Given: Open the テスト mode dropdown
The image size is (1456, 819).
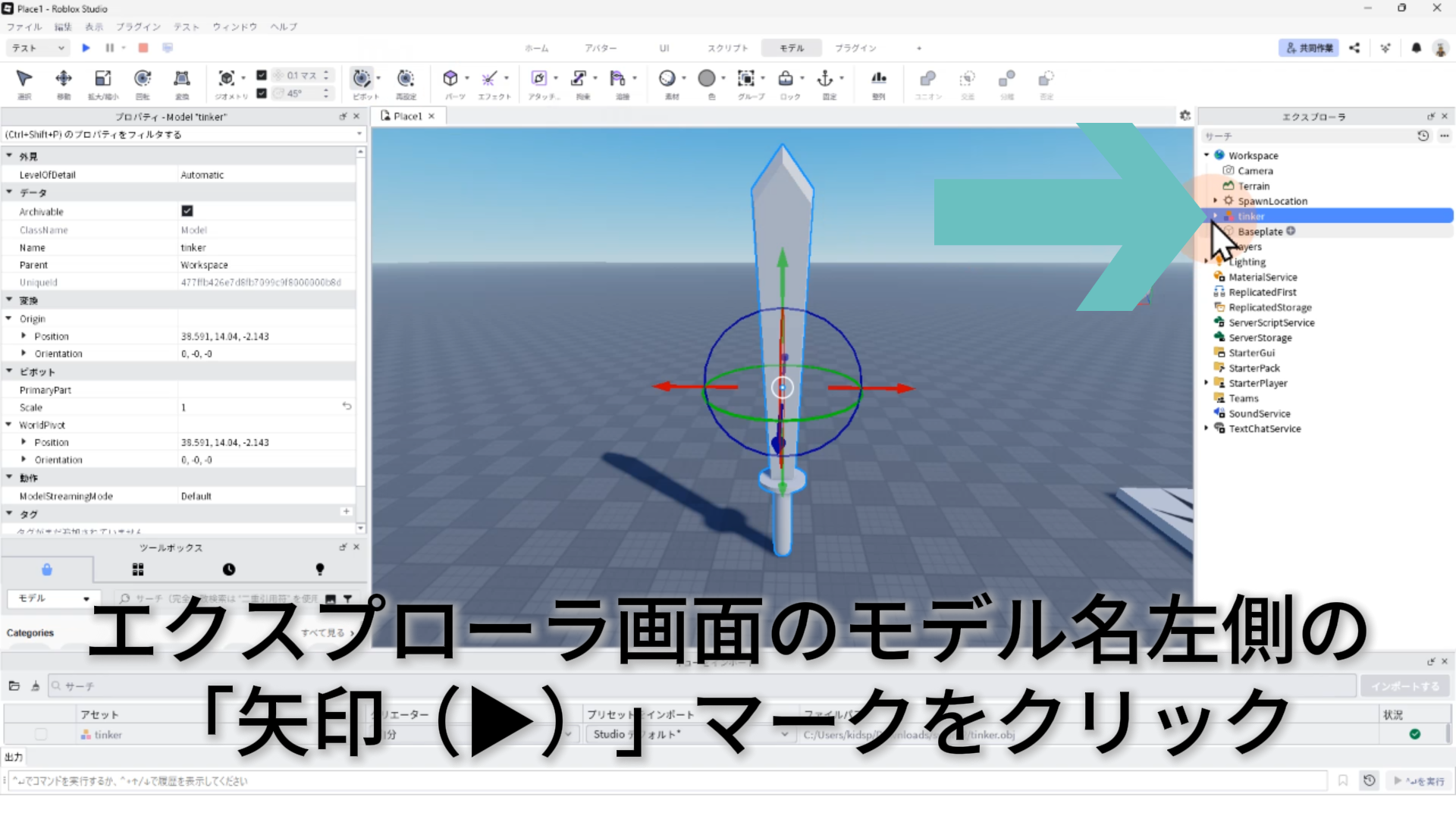Looking at the screenshot, I should point(39,48).
